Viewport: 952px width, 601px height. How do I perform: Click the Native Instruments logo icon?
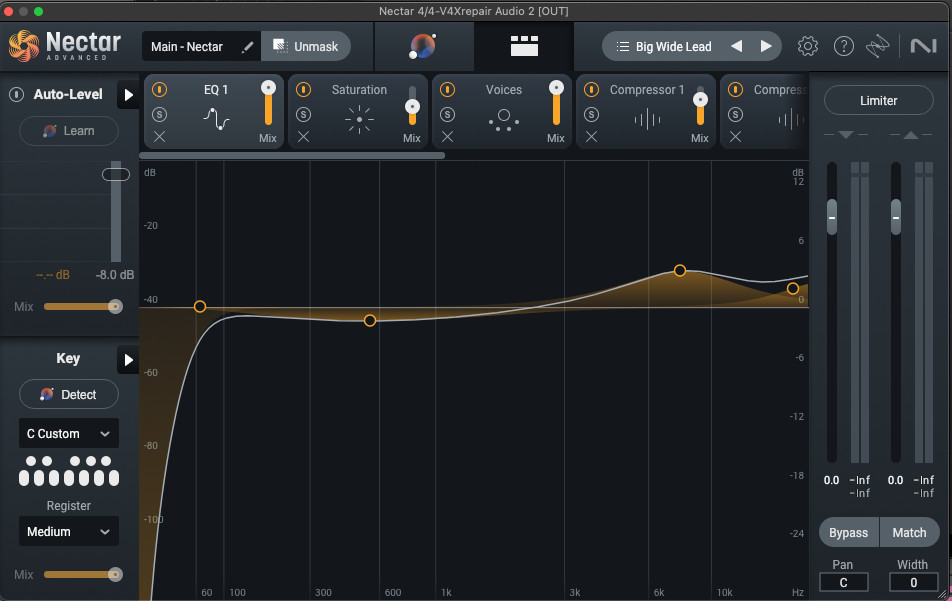point(923,46)
